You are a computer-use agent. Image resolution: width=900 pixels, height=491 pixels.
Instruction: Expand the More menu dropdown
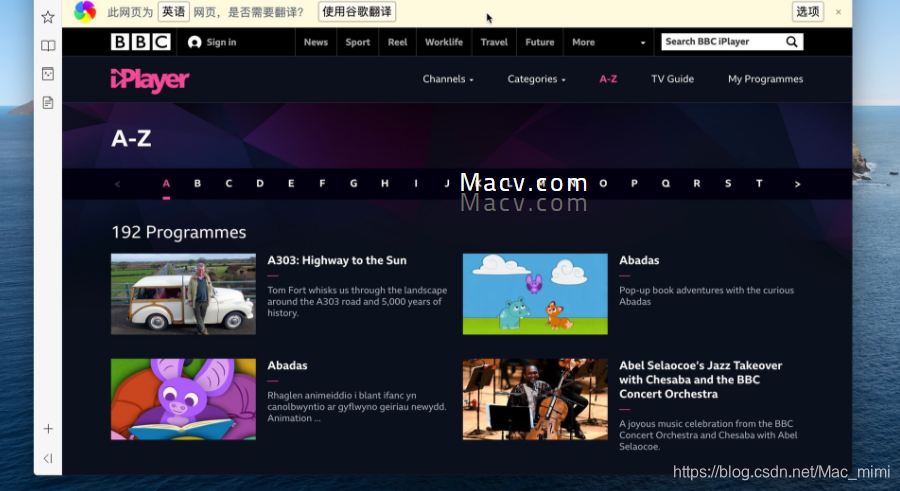(608, 42)
